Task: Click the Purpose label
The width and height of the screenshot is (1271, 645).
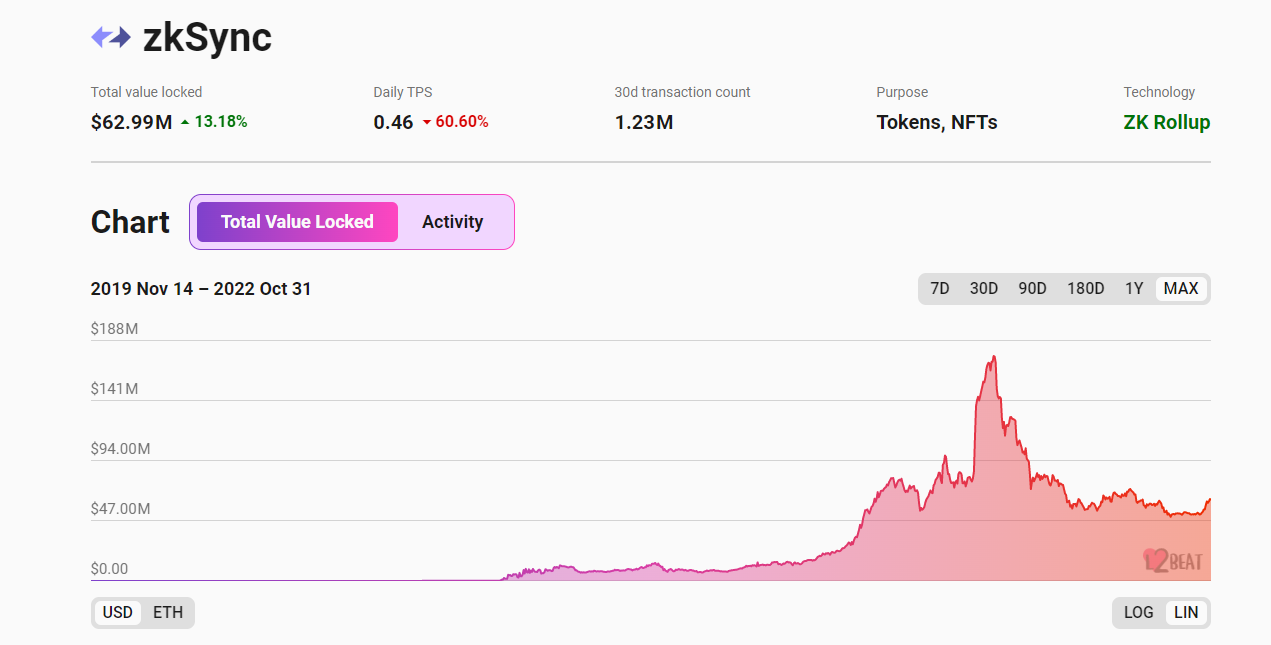Action: (902, 92)
